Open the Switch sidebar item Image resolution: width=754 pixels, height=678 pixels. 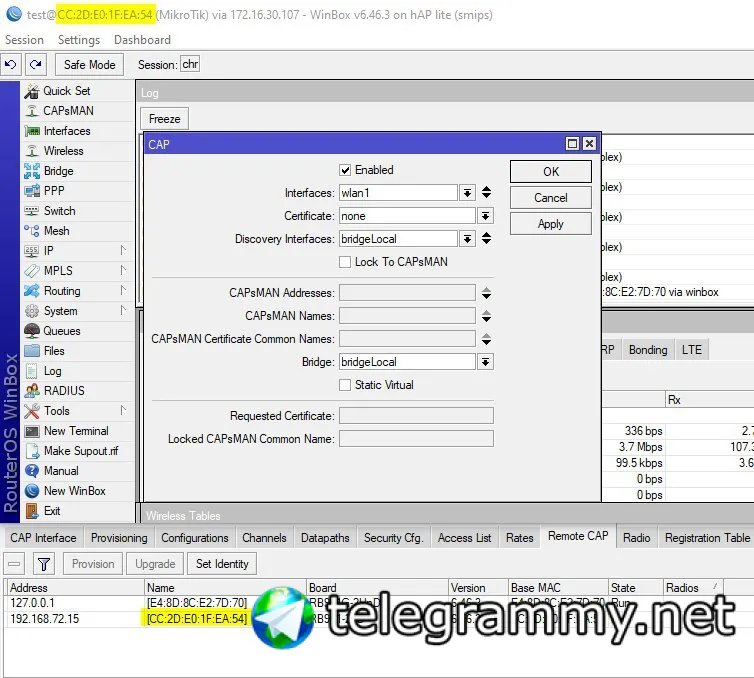(60, 211)
